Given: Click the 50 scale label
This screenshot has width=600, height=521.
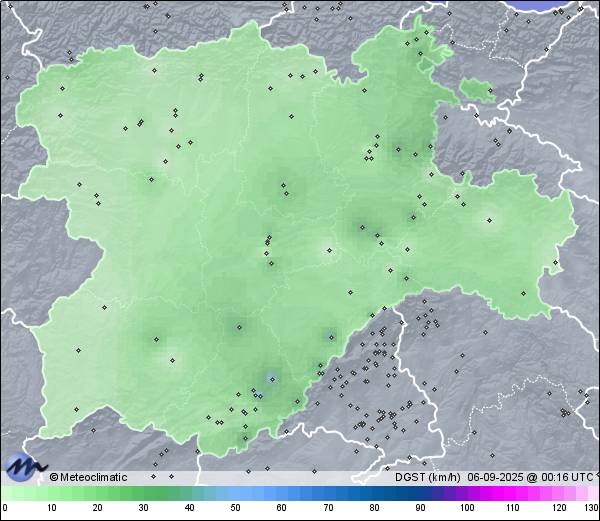Looking at the screenshot, I should [x=235, y=508].
